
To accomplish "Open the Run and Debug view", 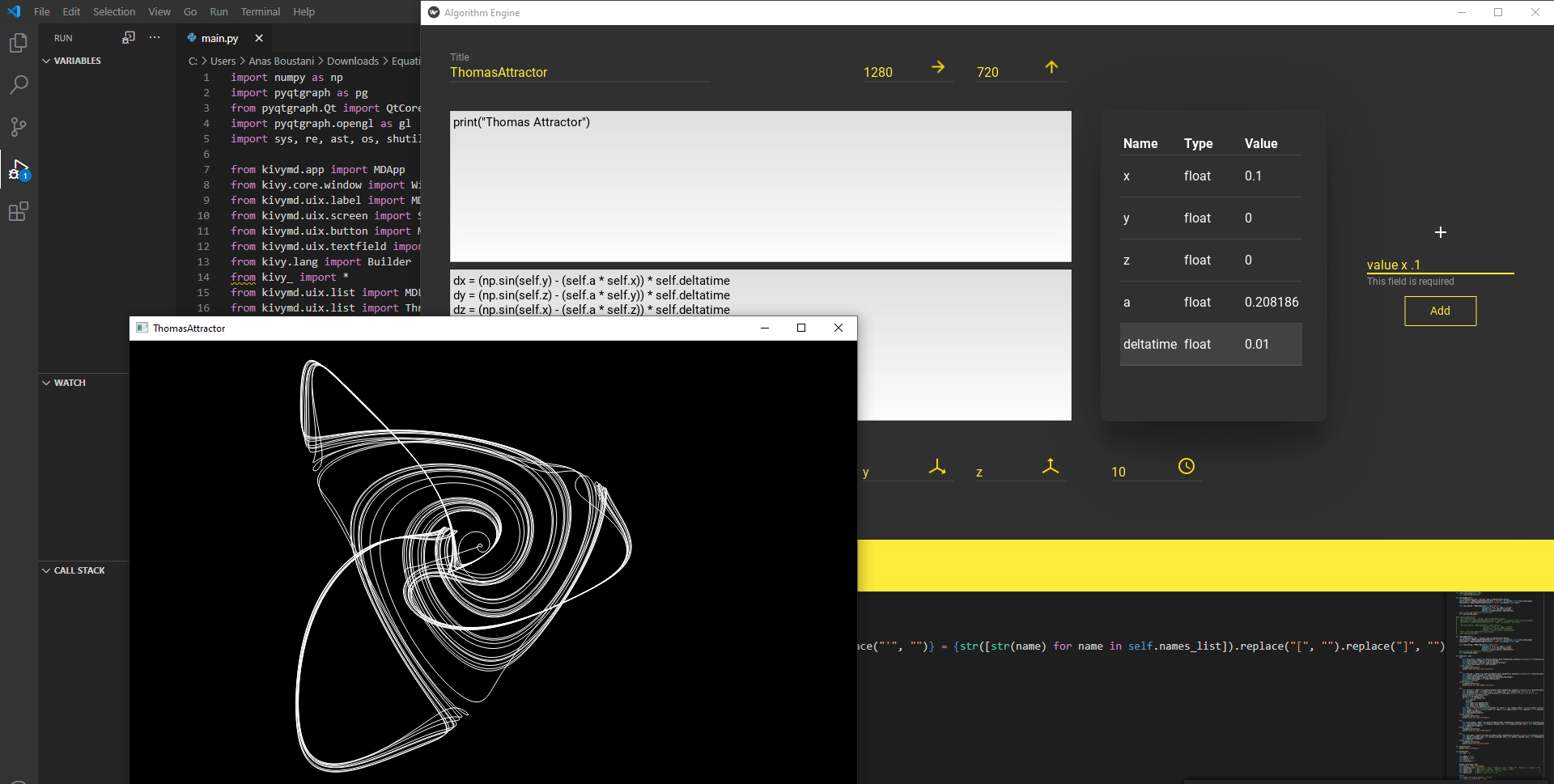I will (x=18, y=170).
